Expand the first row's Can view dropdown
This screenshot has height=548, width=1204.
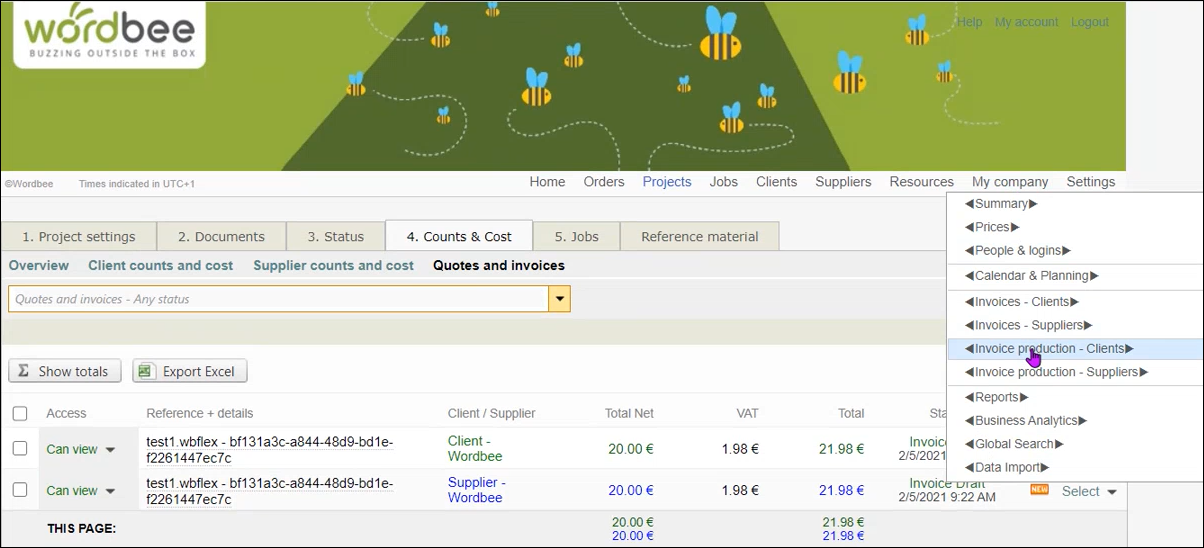(110, 450)
